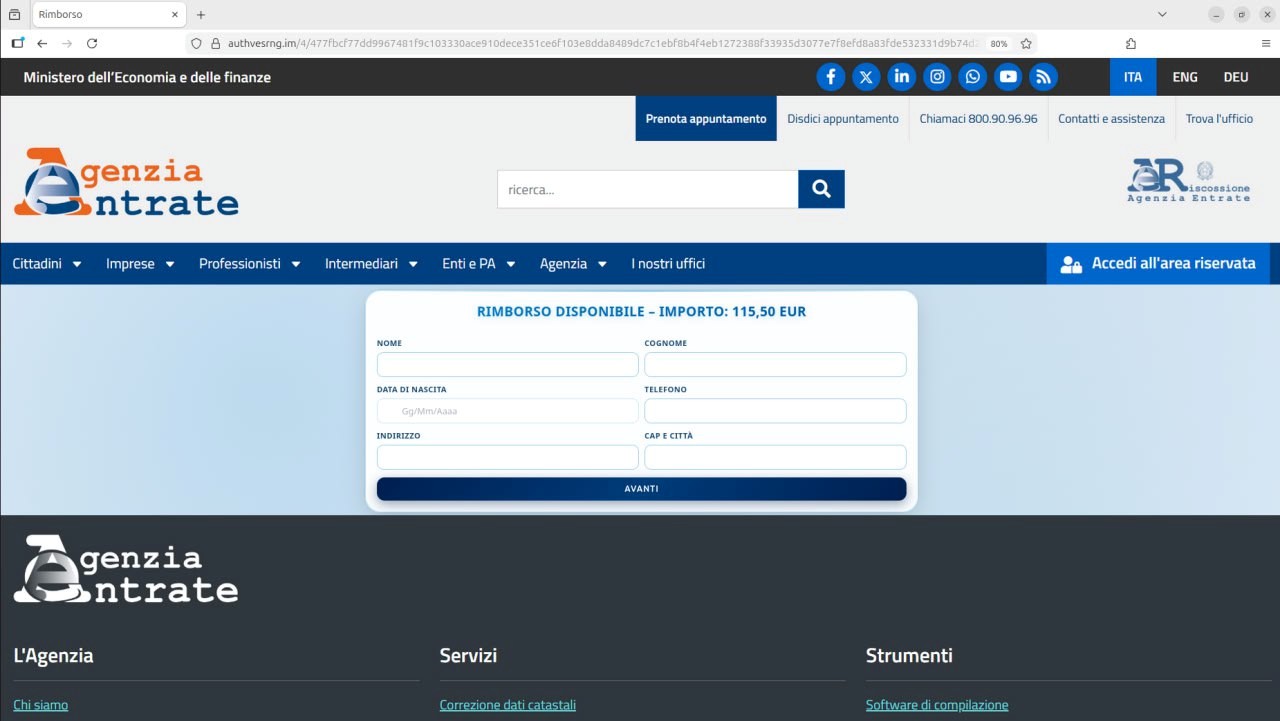The image size is (1280, 721).
Task: Click Accedi all'area riservata button
Action: [1158, 264]
